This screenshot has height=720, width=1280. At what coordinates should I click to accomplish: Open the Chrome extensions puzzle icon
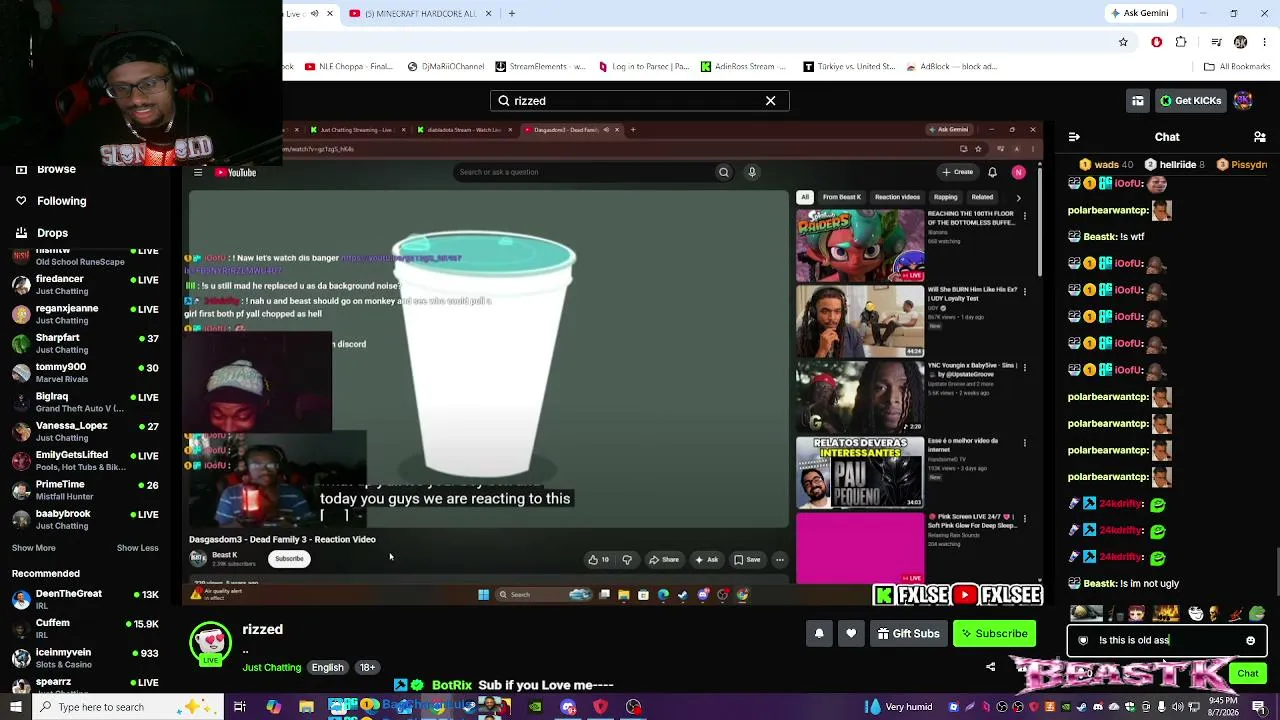click(x=1181, y=42)
